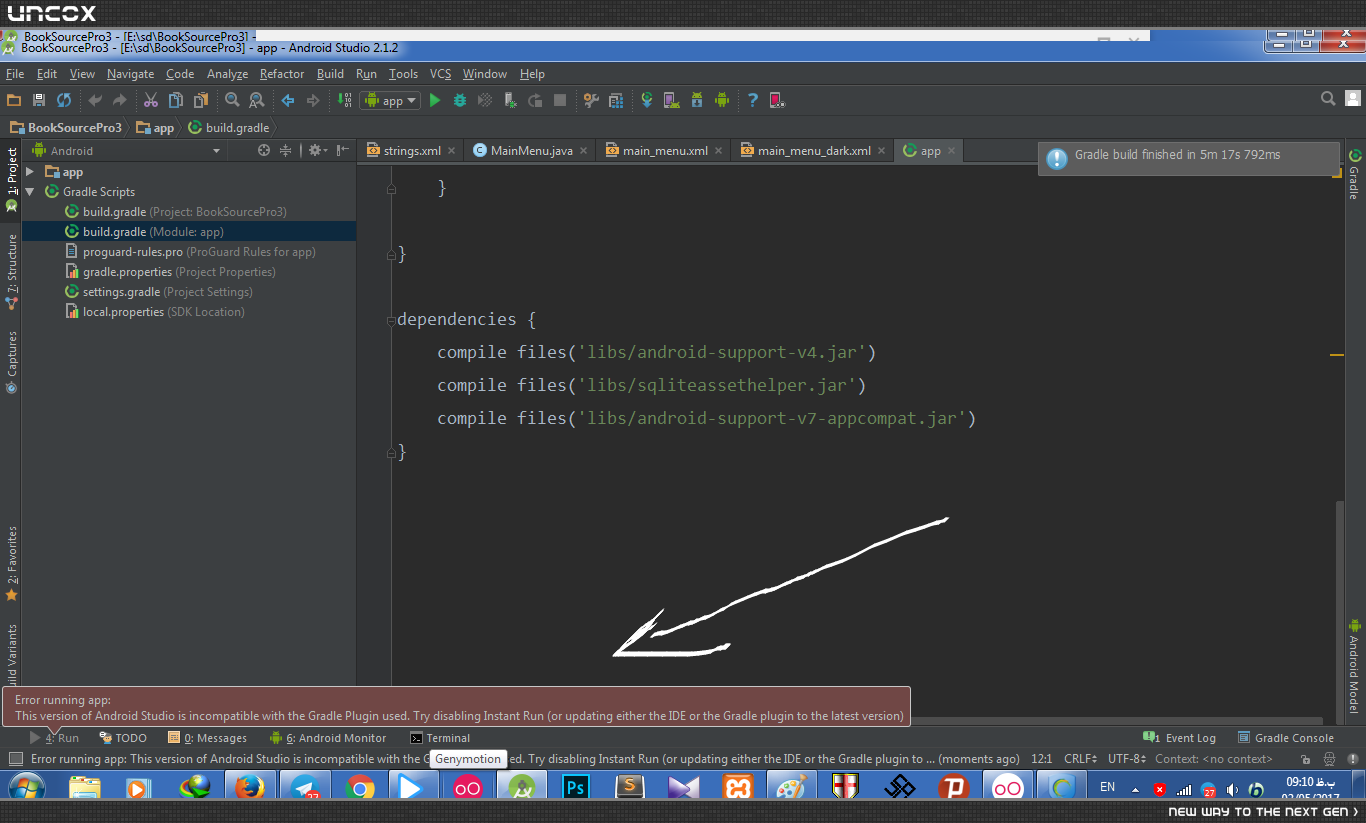Open the Build menu
The width and height of the screenshot is (1366, 823).
tap(330, 74)
